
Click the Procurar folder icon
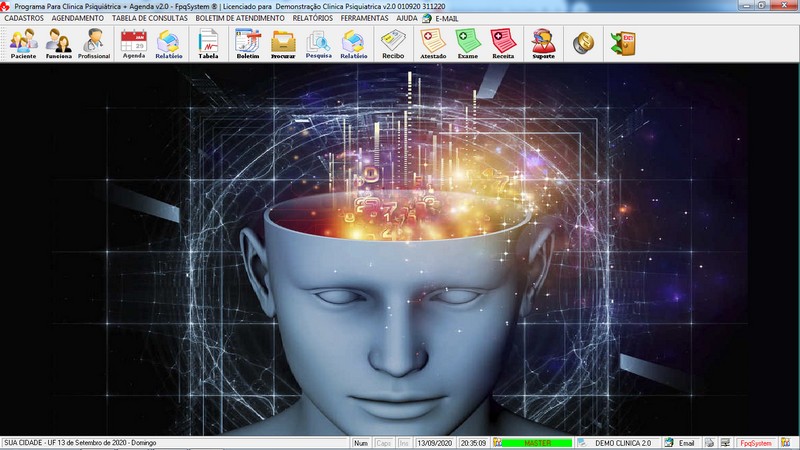283,43
